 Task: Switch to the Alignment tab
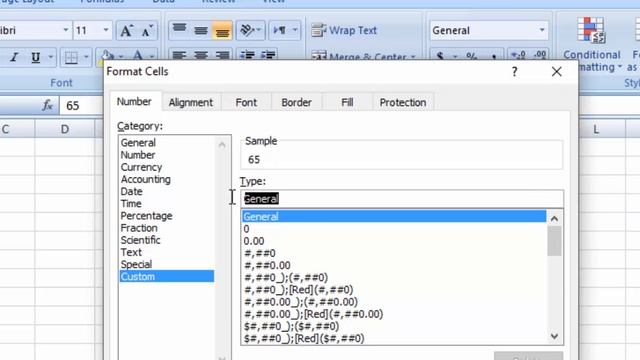[x=191, y=102]
